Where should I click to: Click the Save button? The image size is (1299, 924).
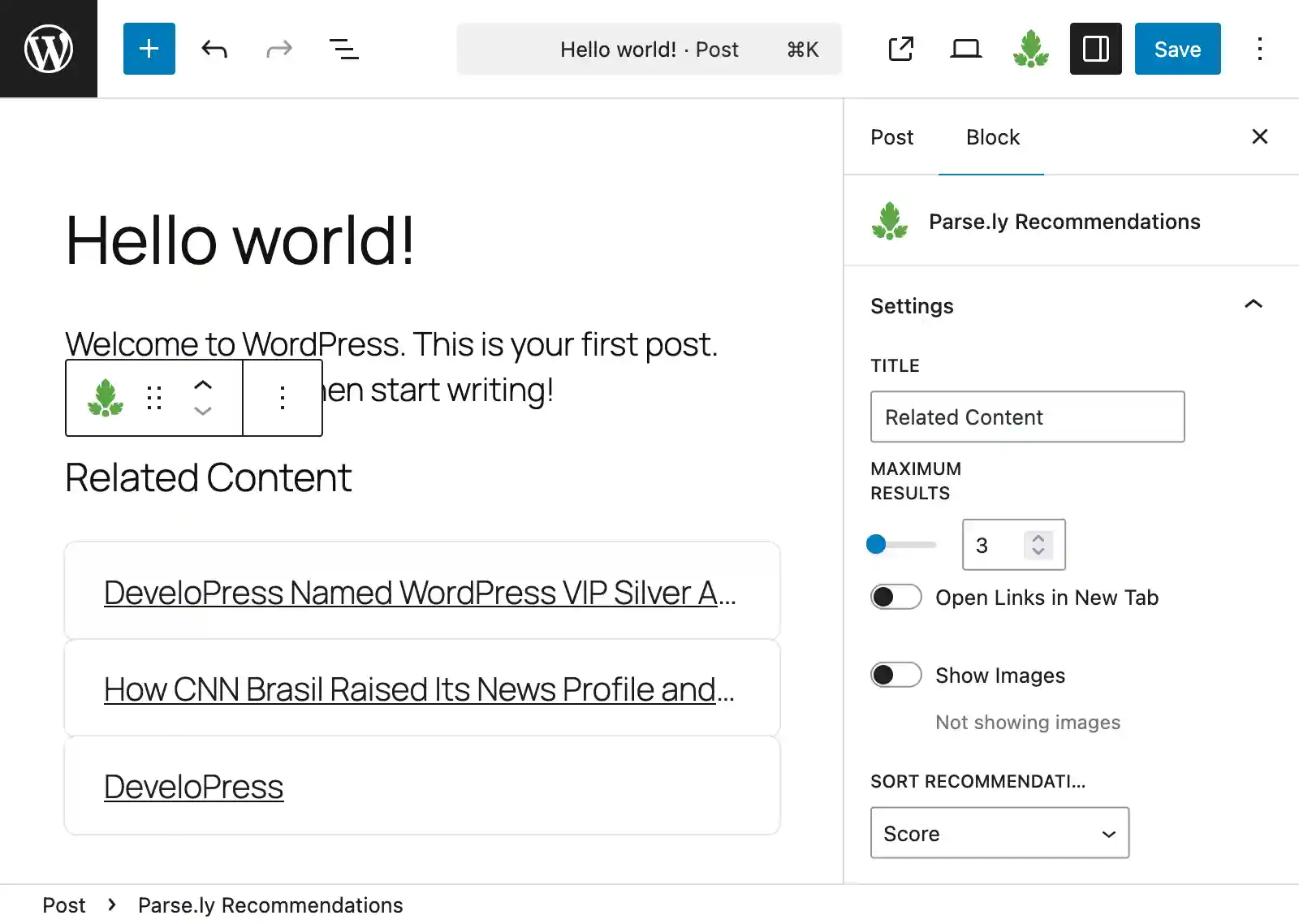pyautogui.click(x=1177, y=49)
